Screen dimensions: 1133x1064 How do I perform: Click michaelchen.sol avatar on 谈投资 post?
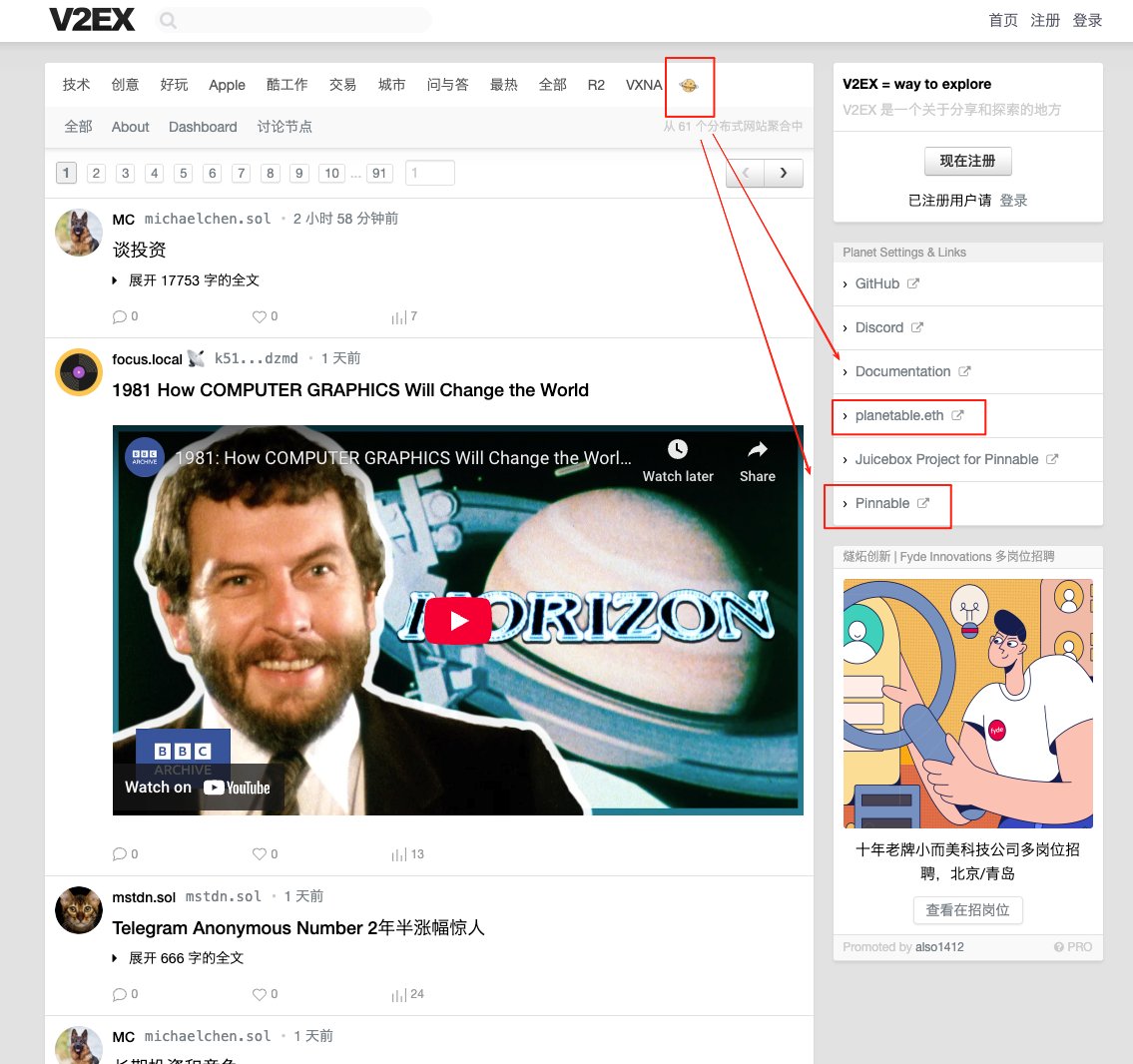pyautogui.click(x=79, y=233)
